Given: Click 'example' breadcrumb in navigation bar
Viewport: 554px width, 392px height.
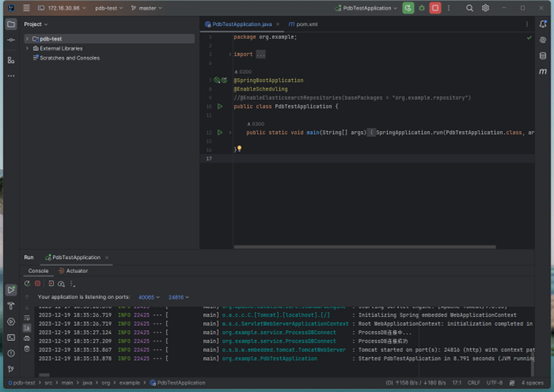Looking at the screenshot, I should 129,383.
